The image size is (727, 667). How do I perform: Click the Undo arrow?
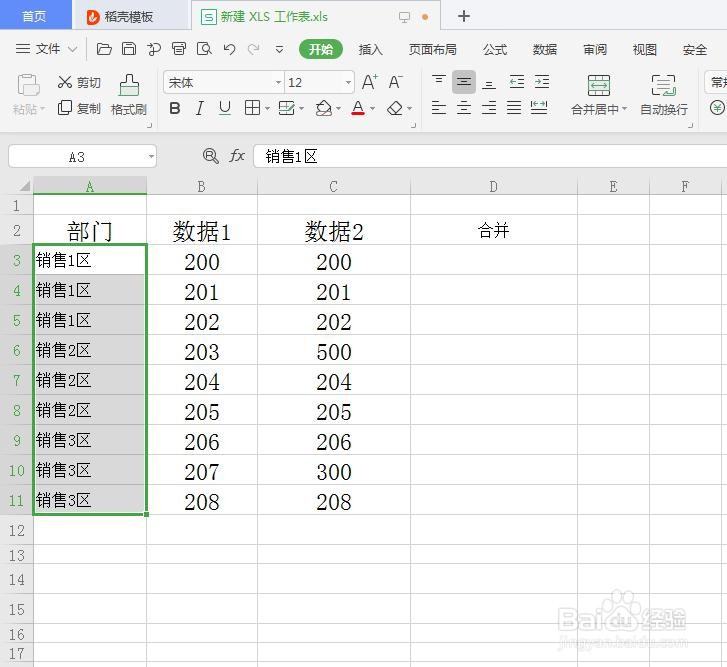[x=229, y=49]
